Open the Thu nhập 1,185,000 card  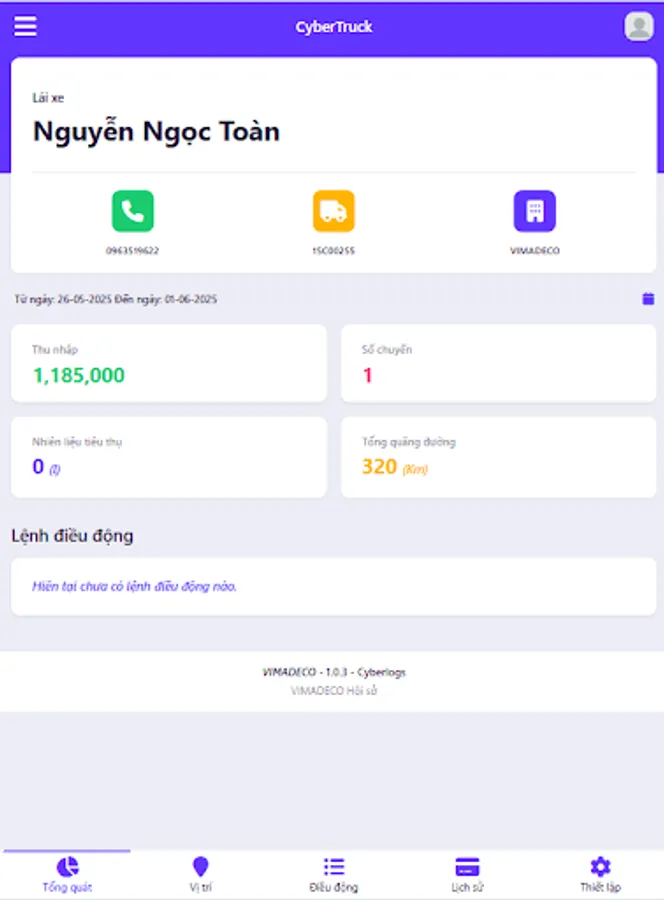pyautogui.click(x=169, y=363)
